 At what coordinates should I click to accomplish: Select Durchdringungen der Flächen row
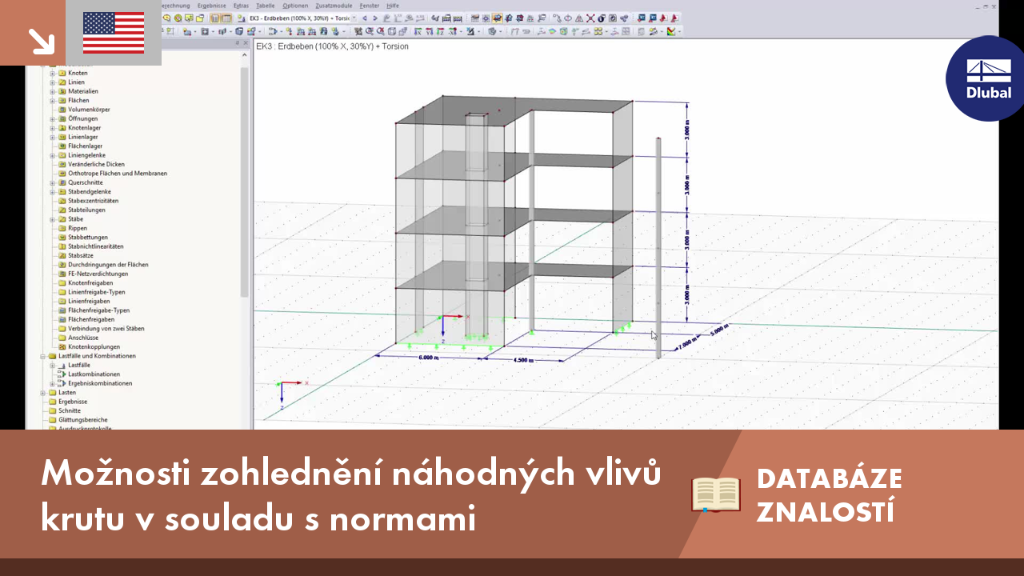108,265
